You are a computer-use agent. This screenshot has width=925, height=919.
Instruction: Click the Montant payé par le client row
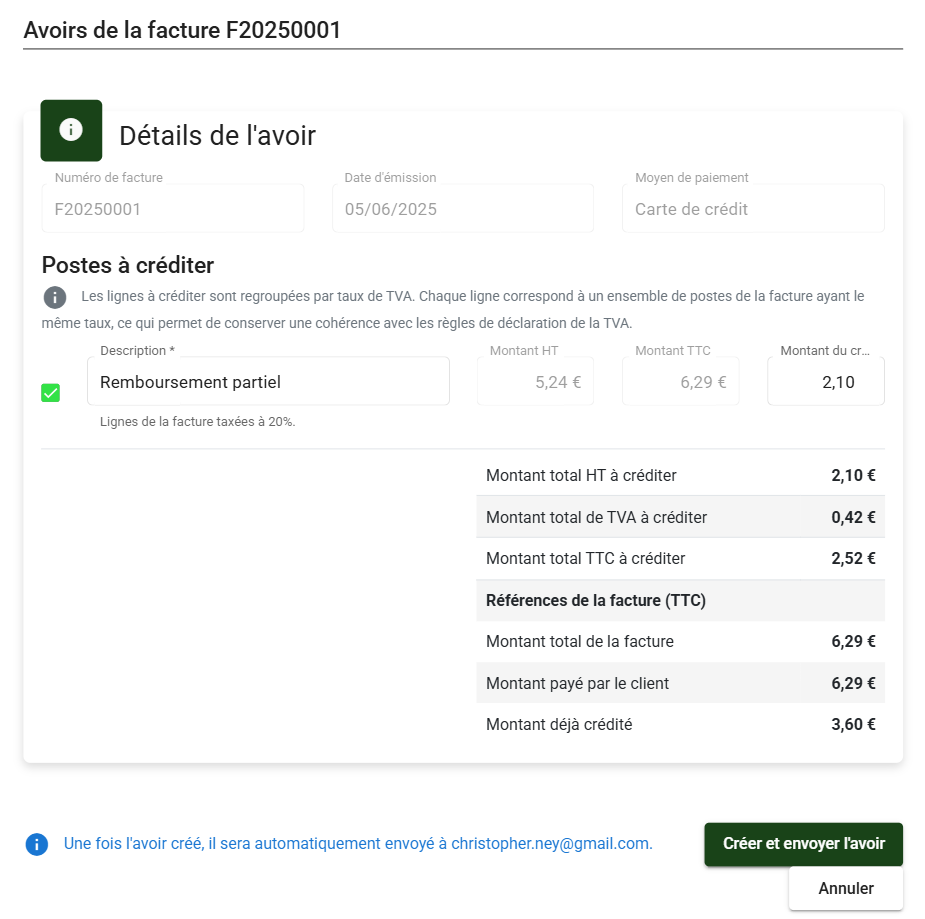pyautogui.click(x=680, y=683)
